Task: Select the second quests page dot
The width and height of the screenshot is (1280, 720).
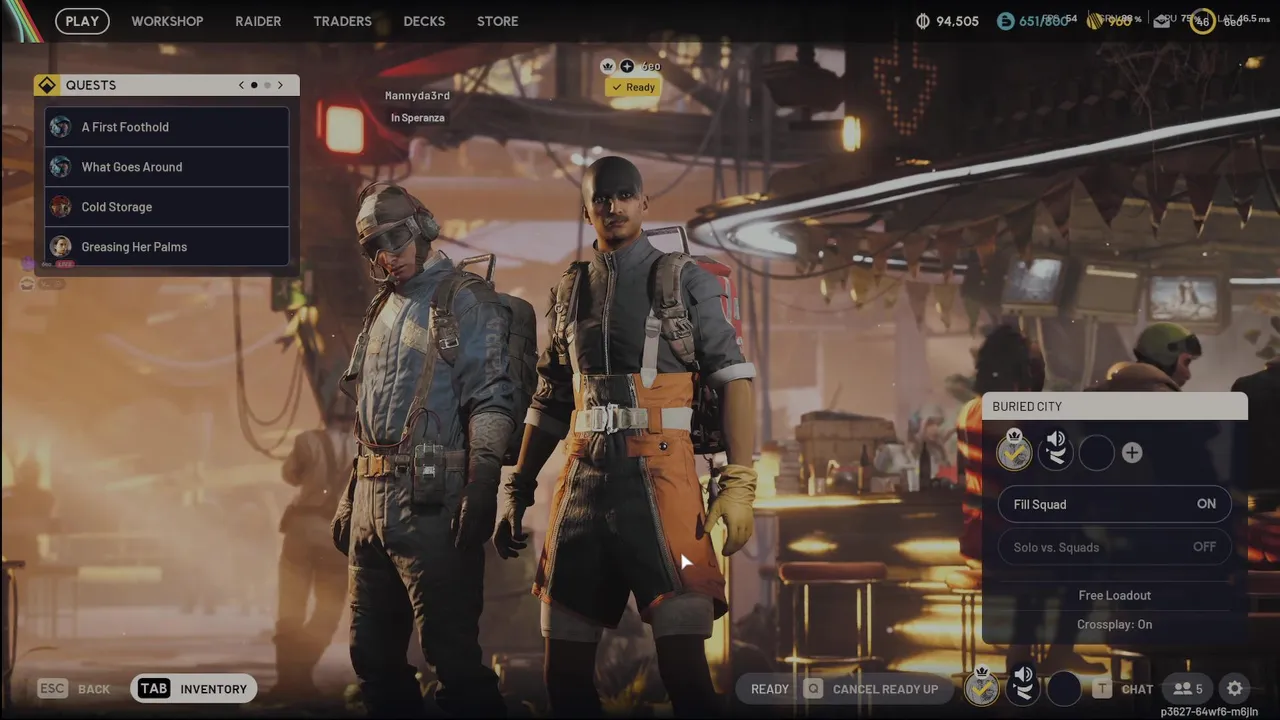Action: (267, 85)
